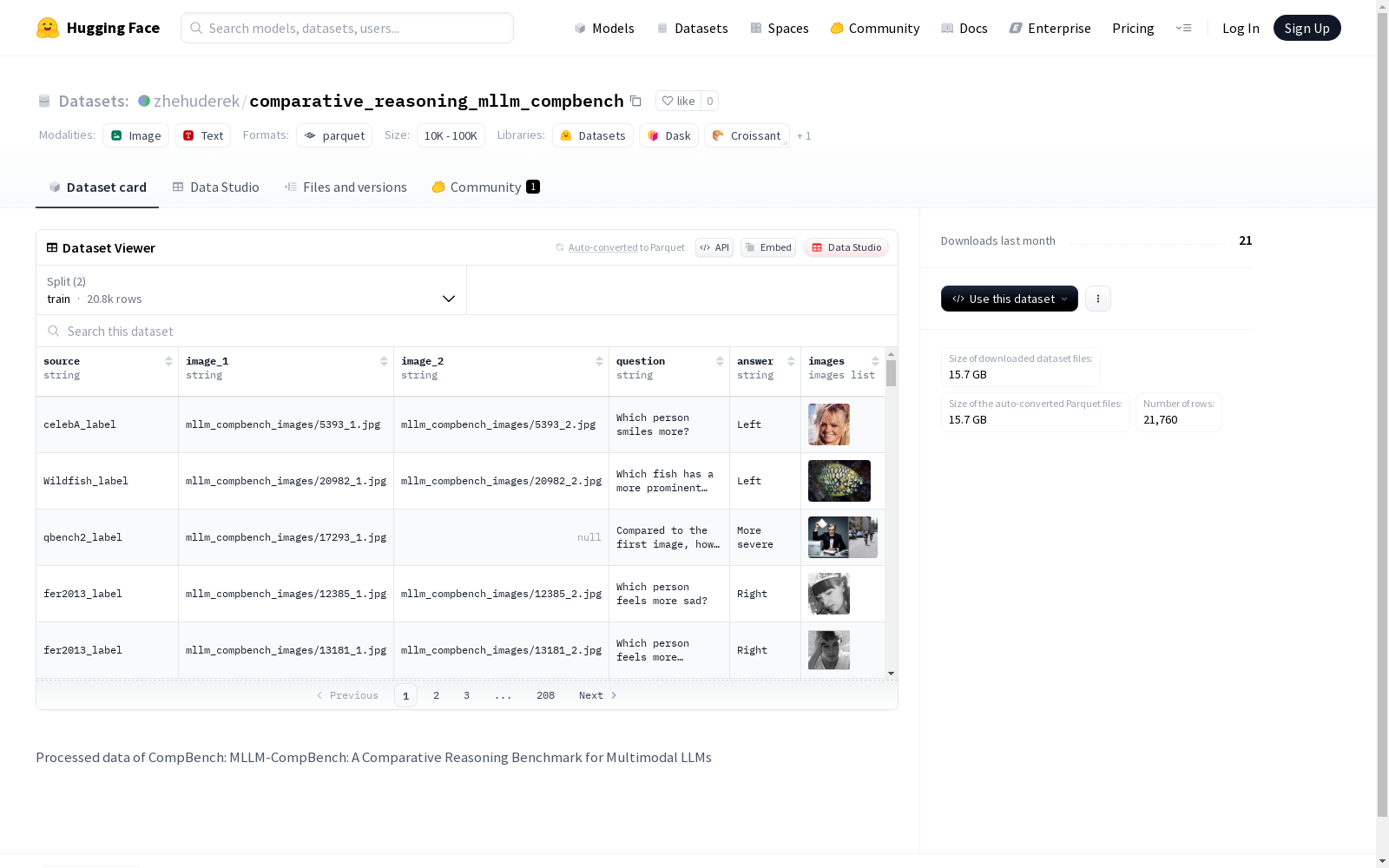
Task: Select the Image modality tag
Action: tap(136, 135)
